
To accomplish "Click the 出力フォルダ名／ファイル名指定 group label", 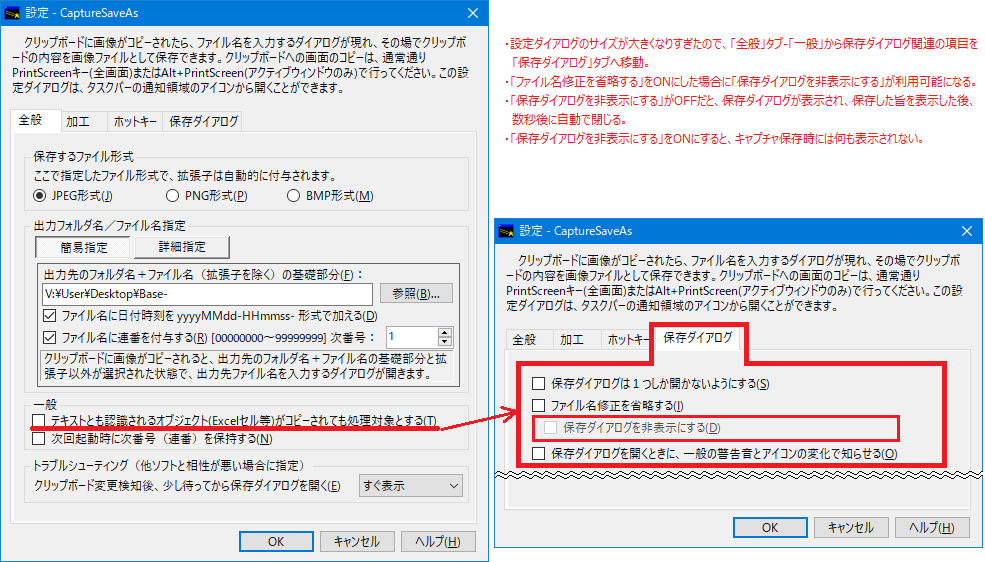I will [109, 225].
